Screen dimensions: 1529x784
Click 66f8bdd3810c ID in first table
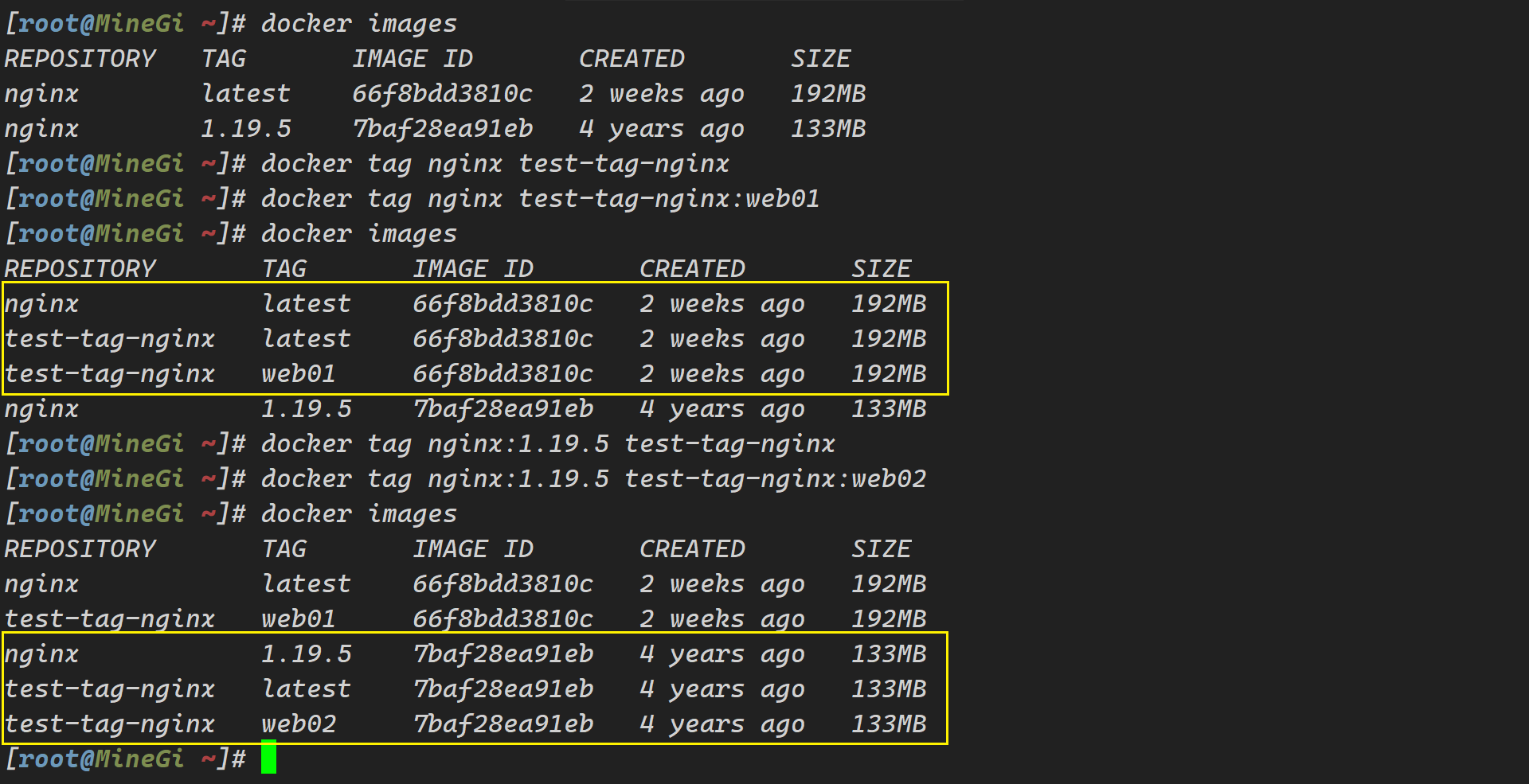[443, 94]
